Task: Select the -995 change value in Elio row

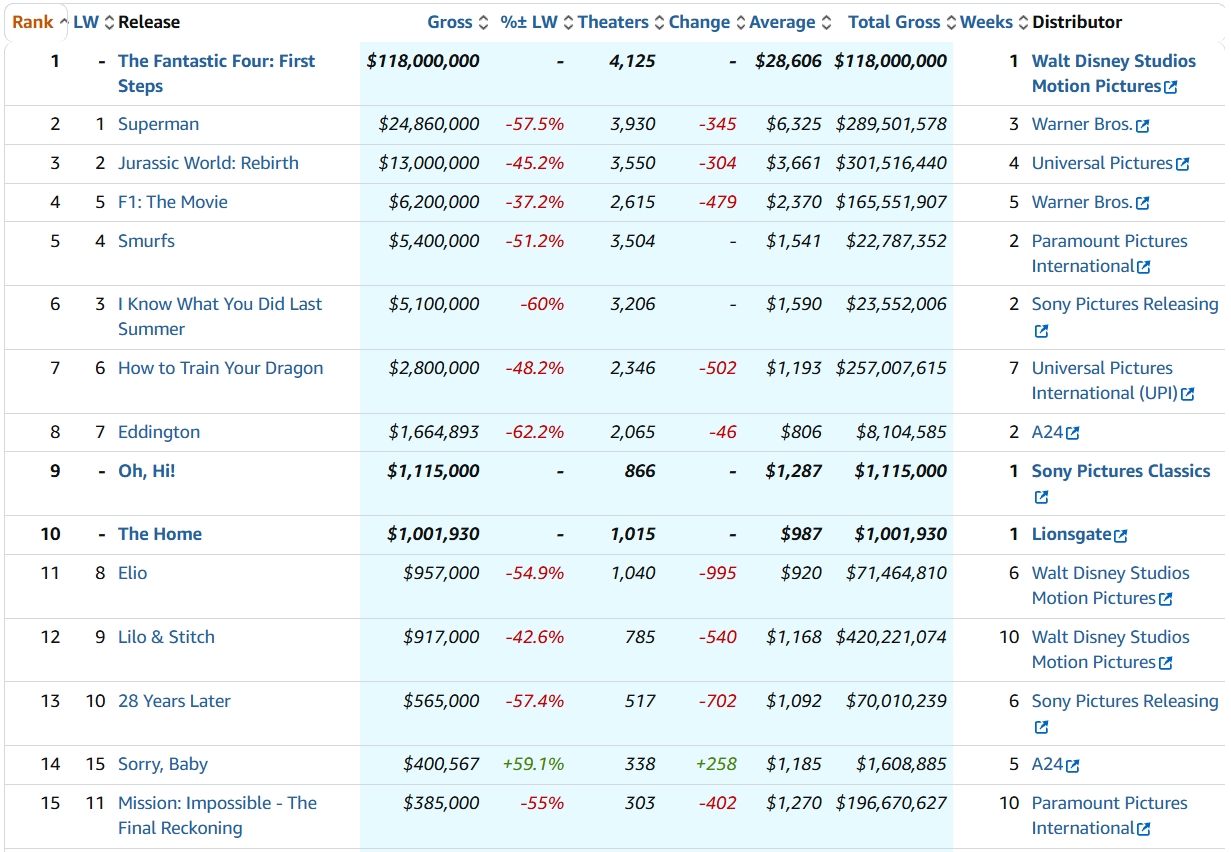Action: (717, 573)
